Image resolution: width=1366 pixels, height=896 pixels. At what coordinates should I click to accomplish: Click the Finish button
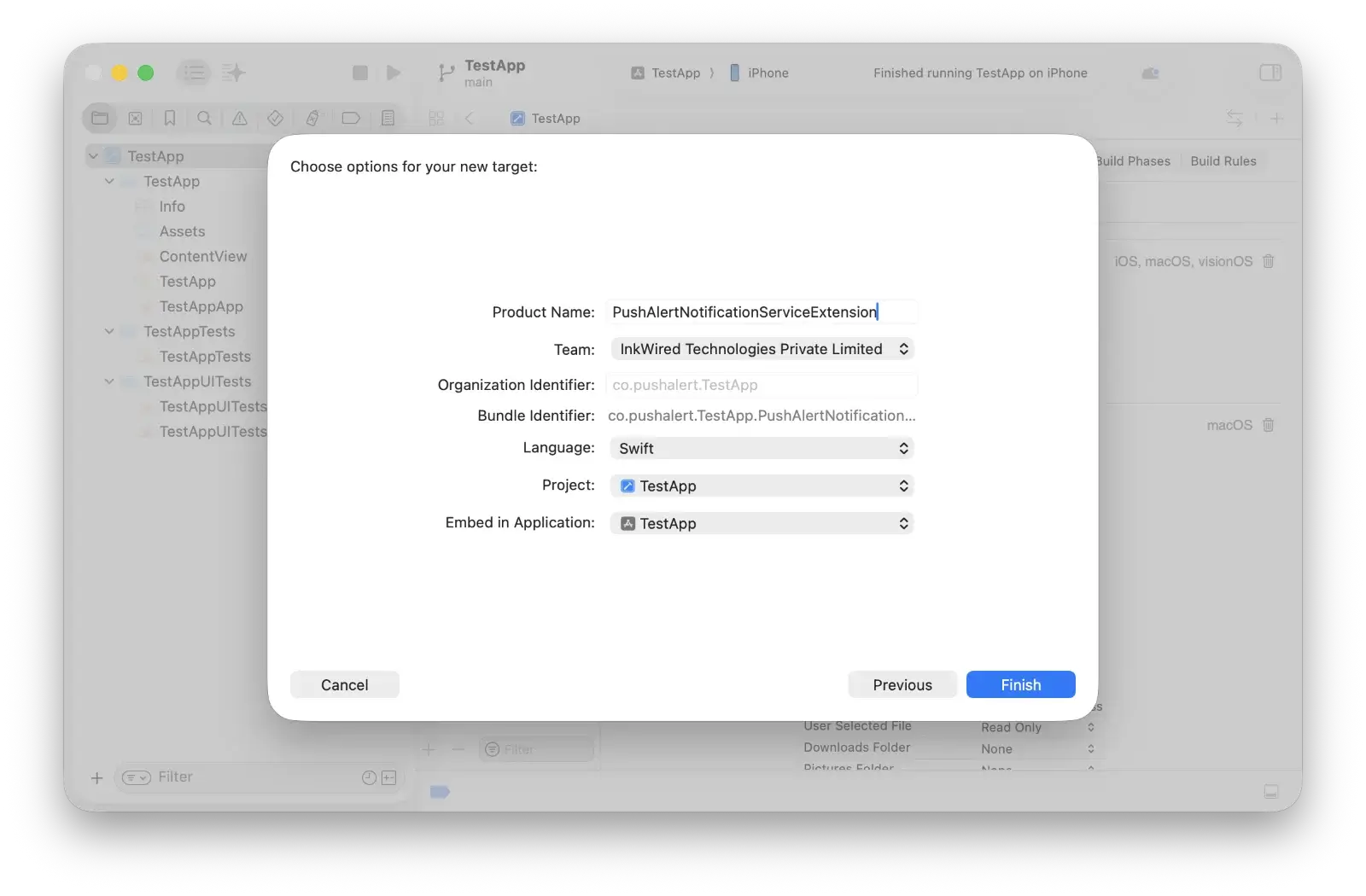point(1020,685)
